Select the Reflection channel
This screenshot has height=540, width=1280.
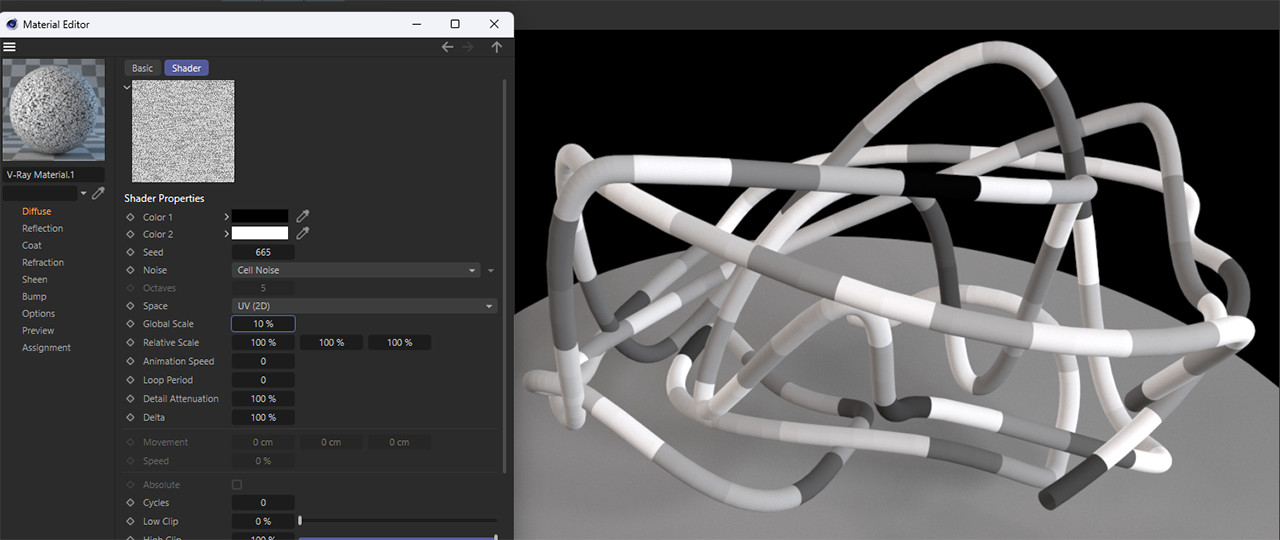point(42,228)
